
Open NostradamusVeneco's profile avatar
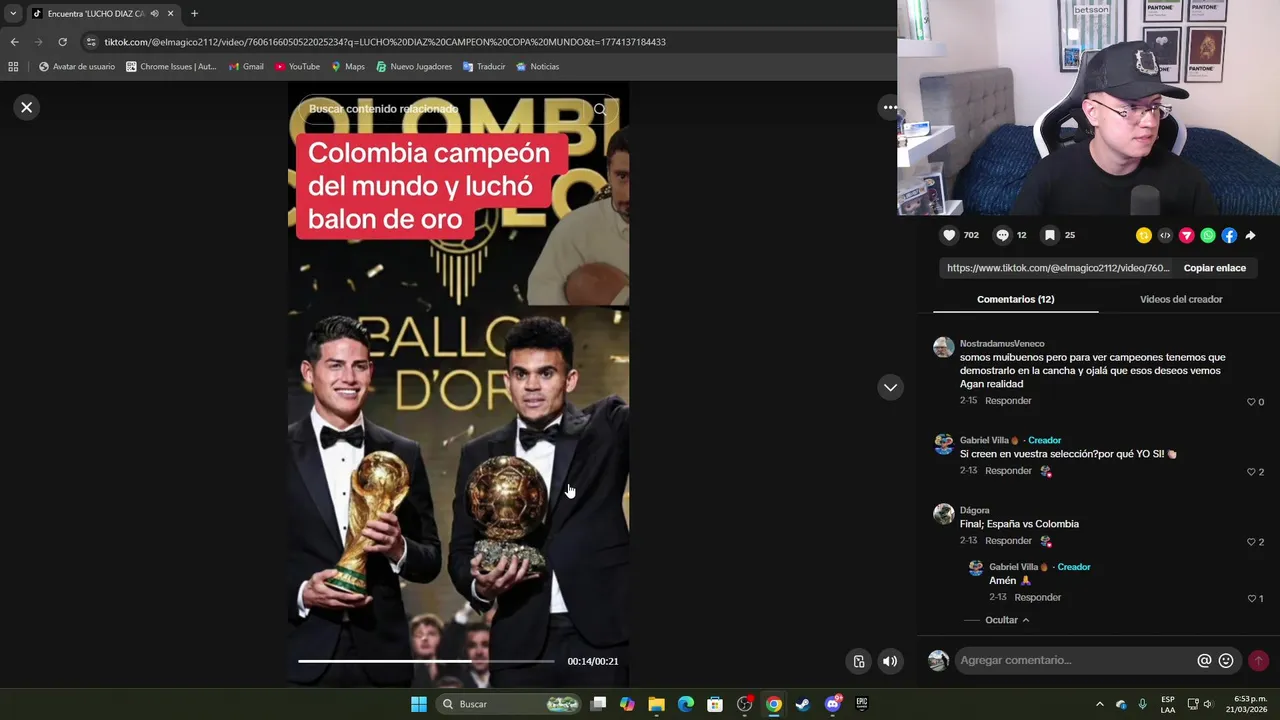tap(943, 347)
